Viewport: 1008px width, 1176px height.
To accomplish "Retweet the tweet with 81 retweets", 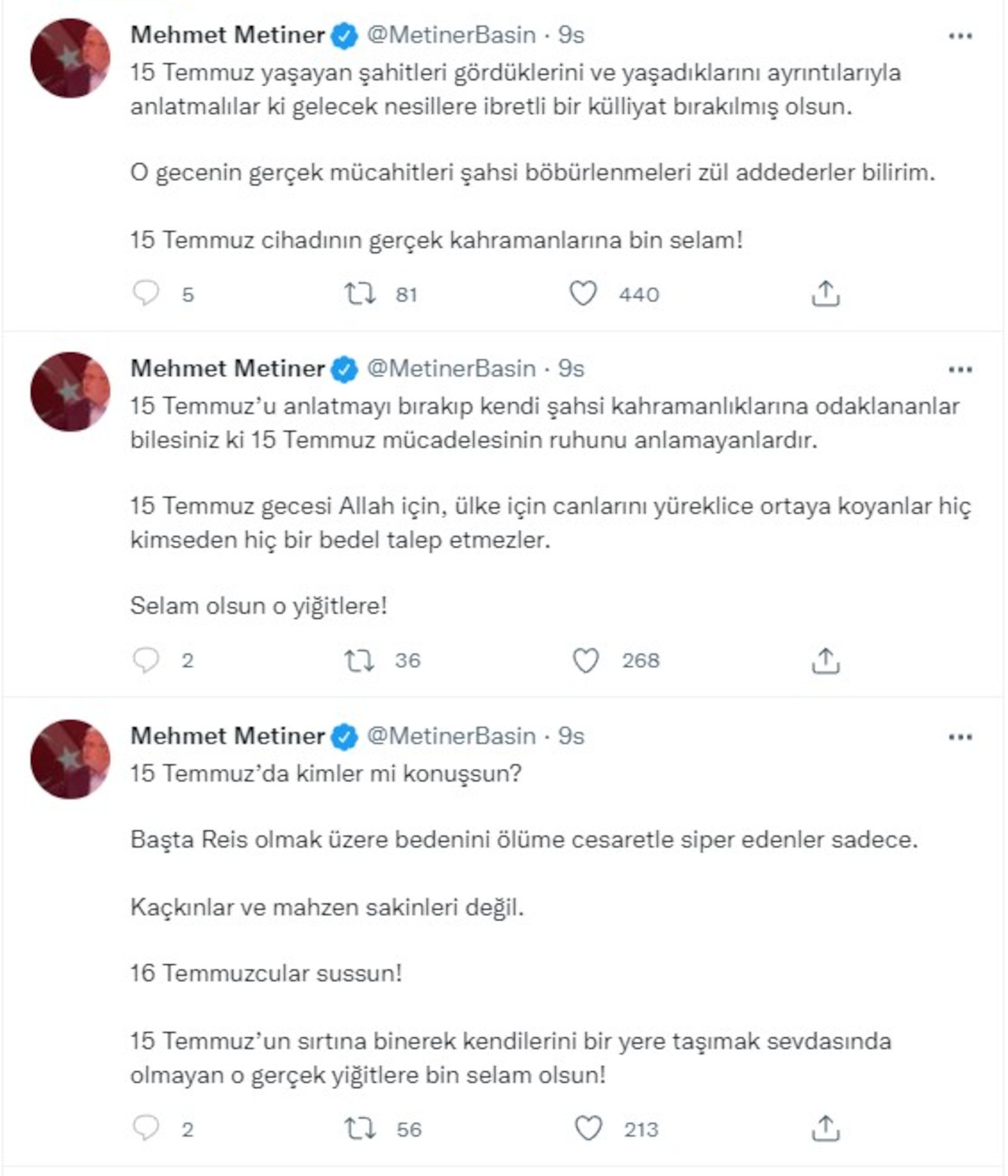I will point(360,294).
